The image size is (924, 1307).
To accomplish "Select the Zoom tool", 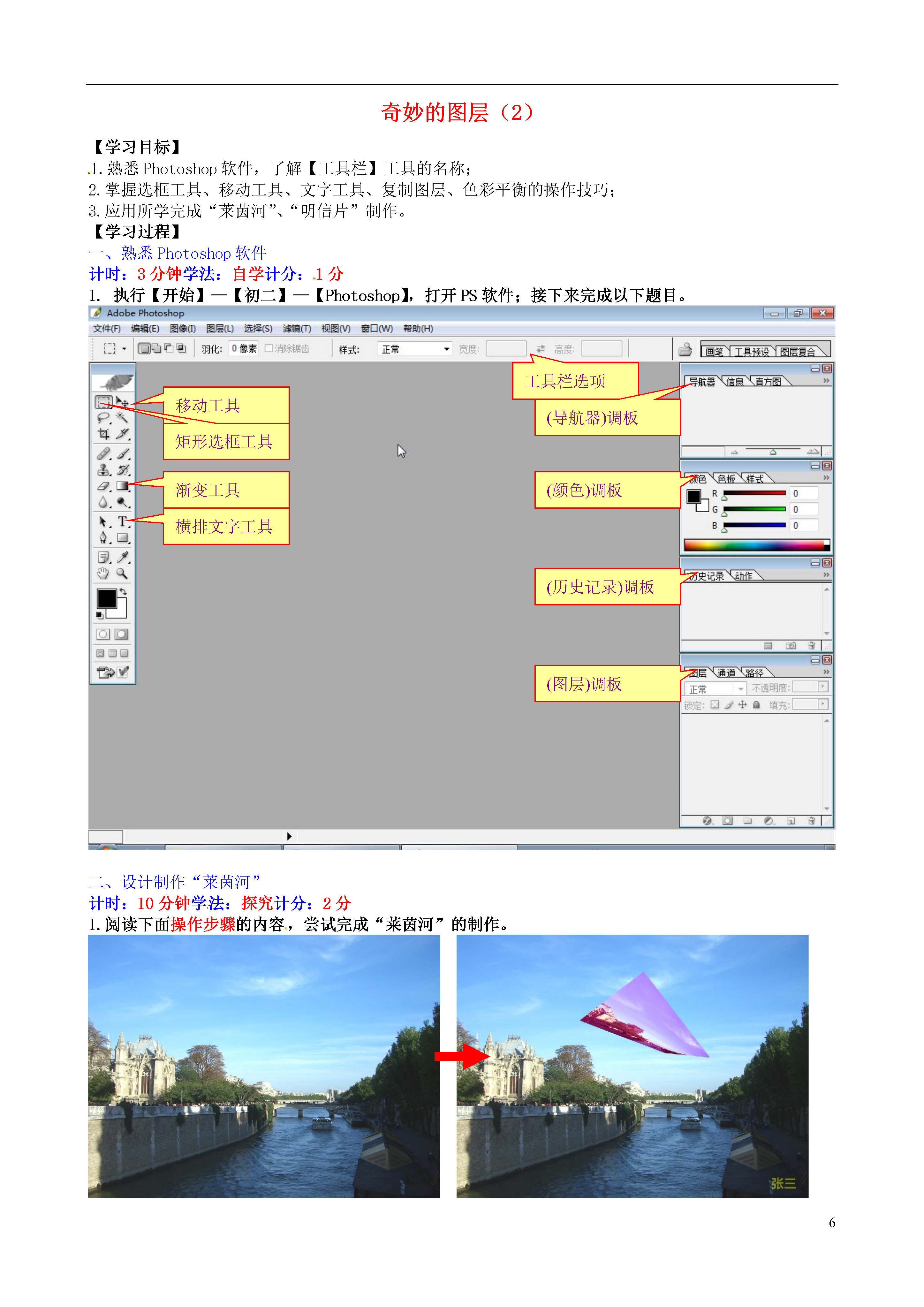I will [122, 573].
